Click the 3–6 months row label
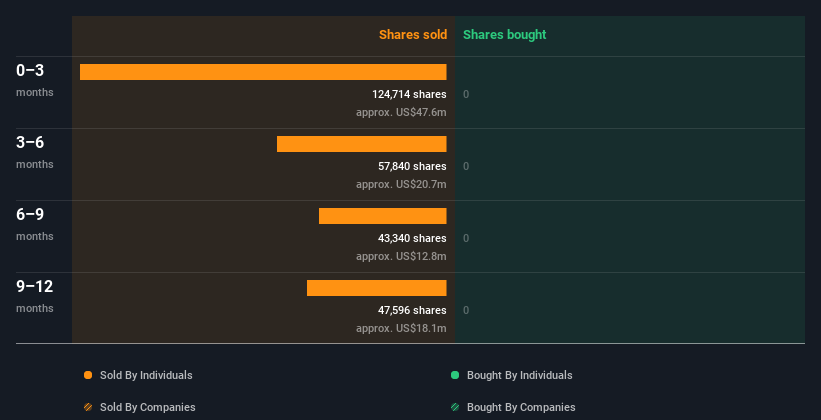 click(35, 152)
